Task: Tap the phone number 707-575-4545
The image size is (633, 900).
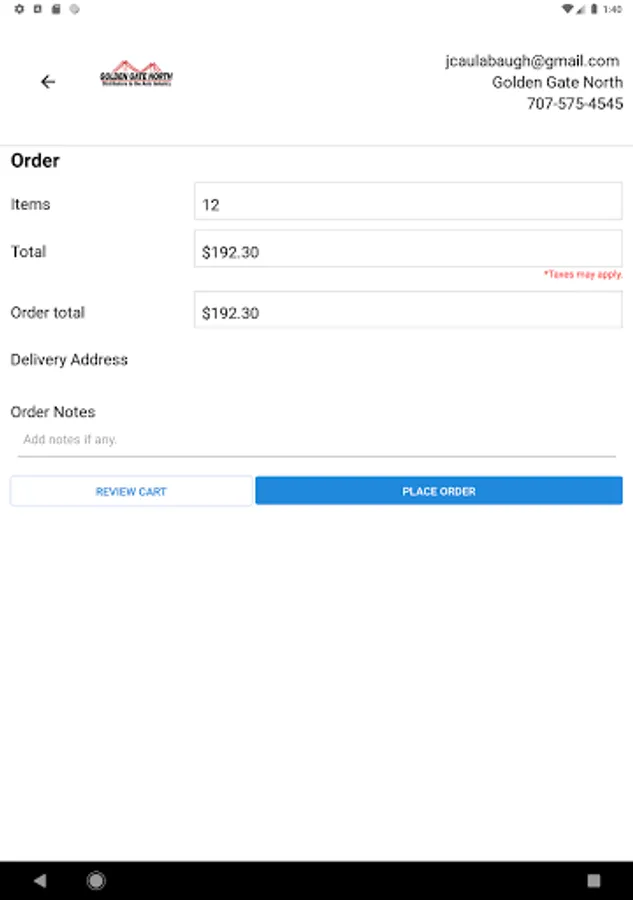Action: [574, 104]
